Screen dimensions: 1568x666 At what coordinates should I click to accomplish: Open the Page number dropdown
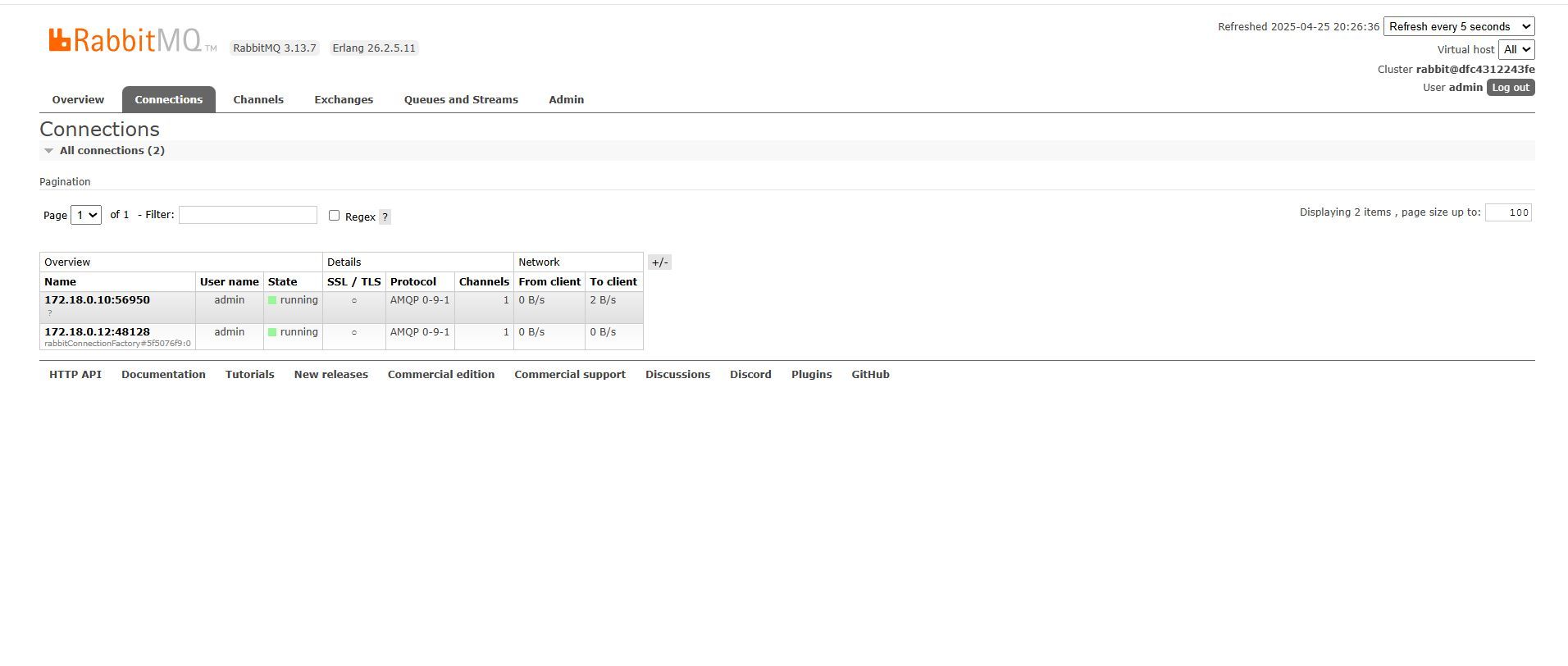pyautogui.click(x=86, y=215)
